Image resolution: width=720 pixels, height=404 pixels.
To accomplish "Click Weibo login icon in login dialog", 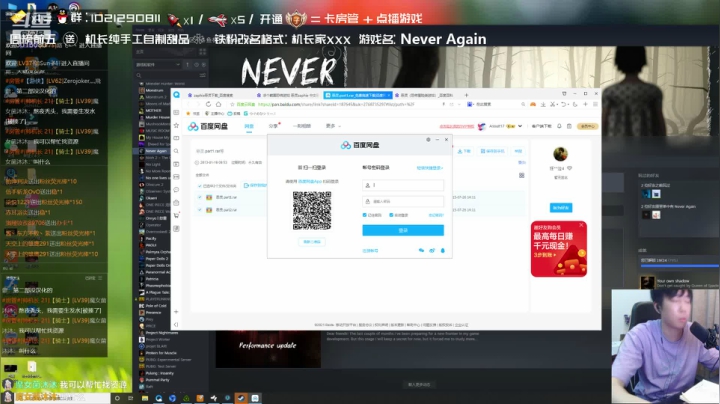I will [432, 251].
